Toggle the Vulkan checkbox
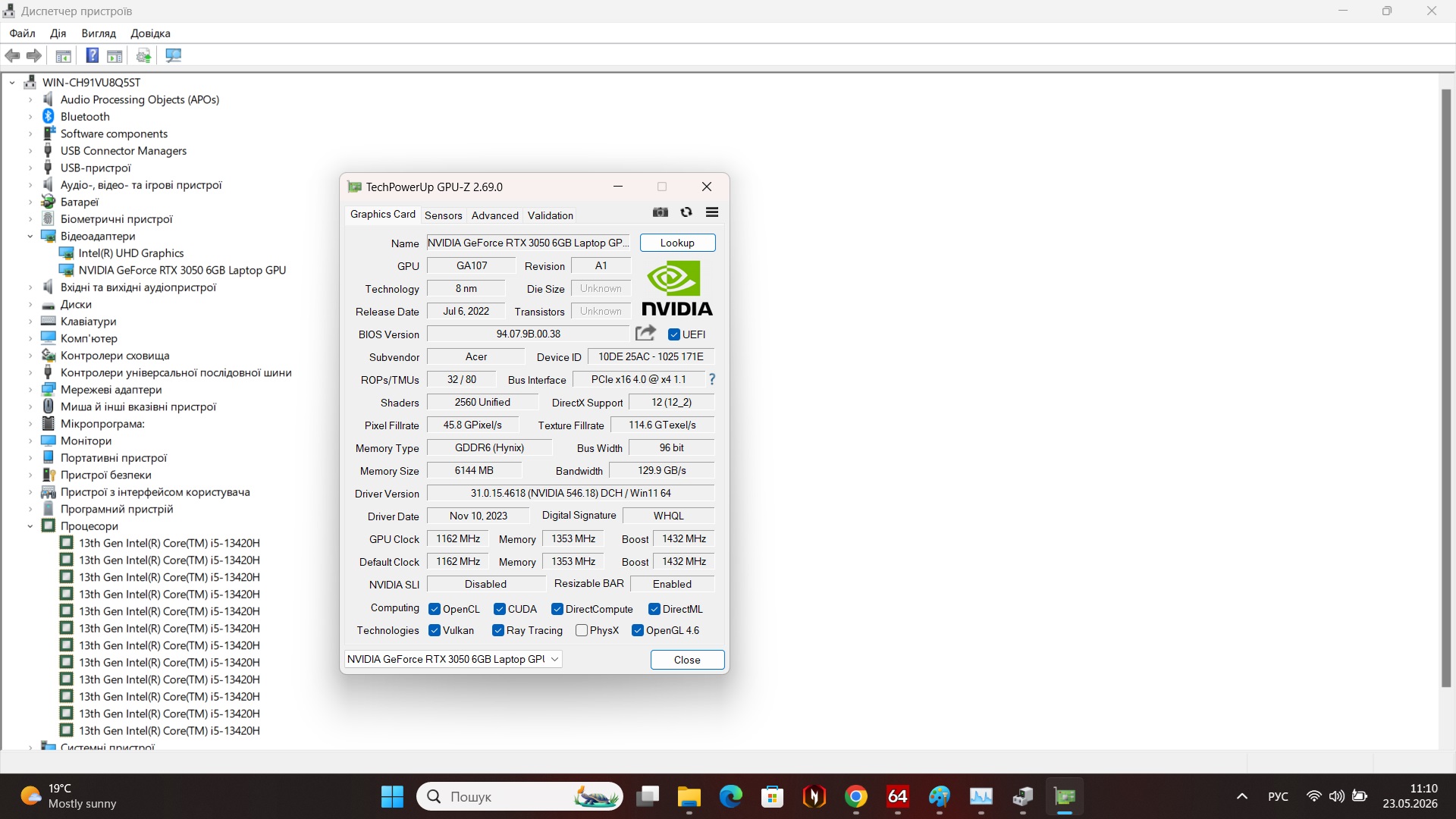 [435, 630]
